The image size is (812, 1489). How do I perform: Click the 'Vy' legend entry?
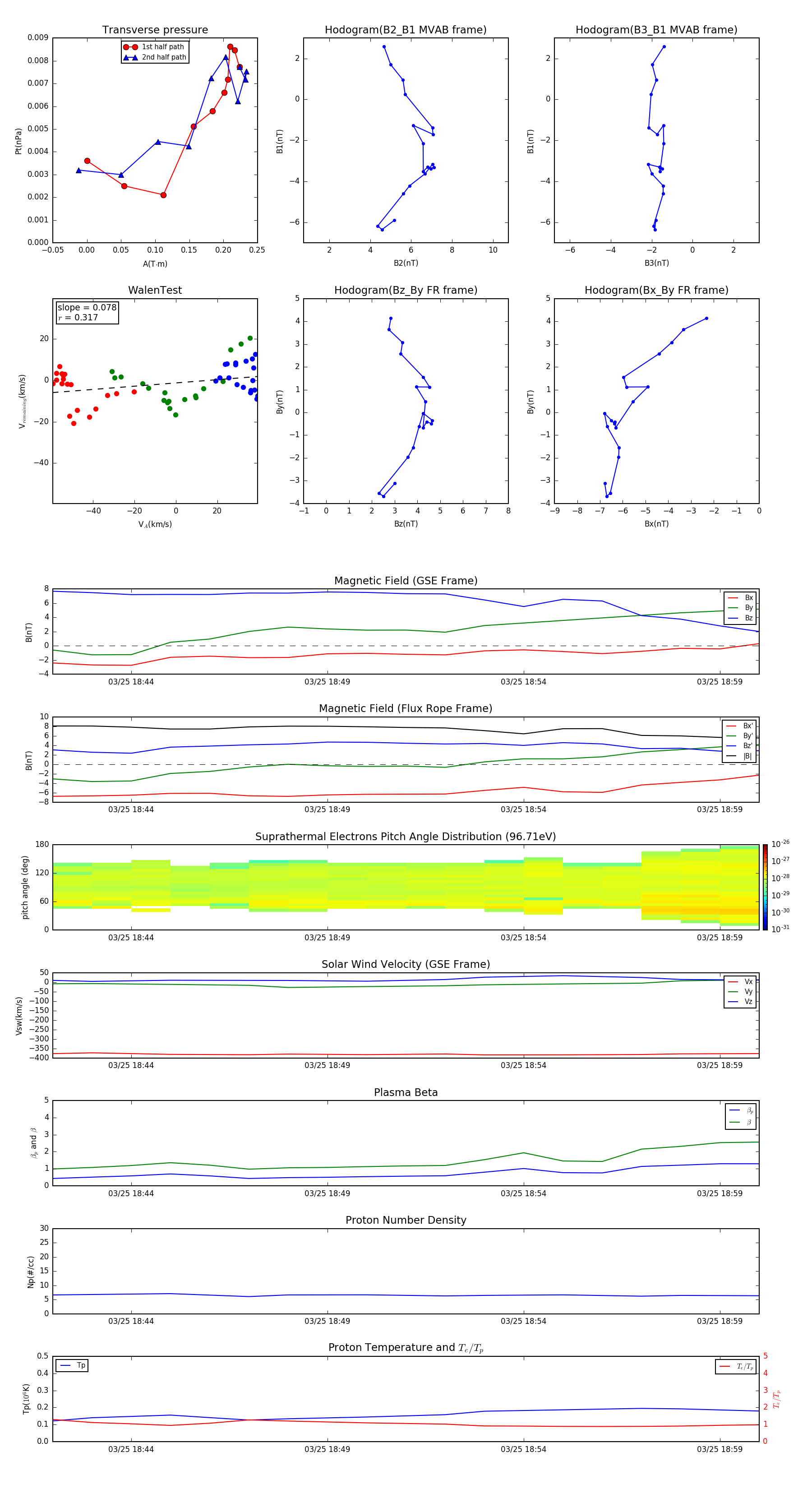tap(740, 991)
